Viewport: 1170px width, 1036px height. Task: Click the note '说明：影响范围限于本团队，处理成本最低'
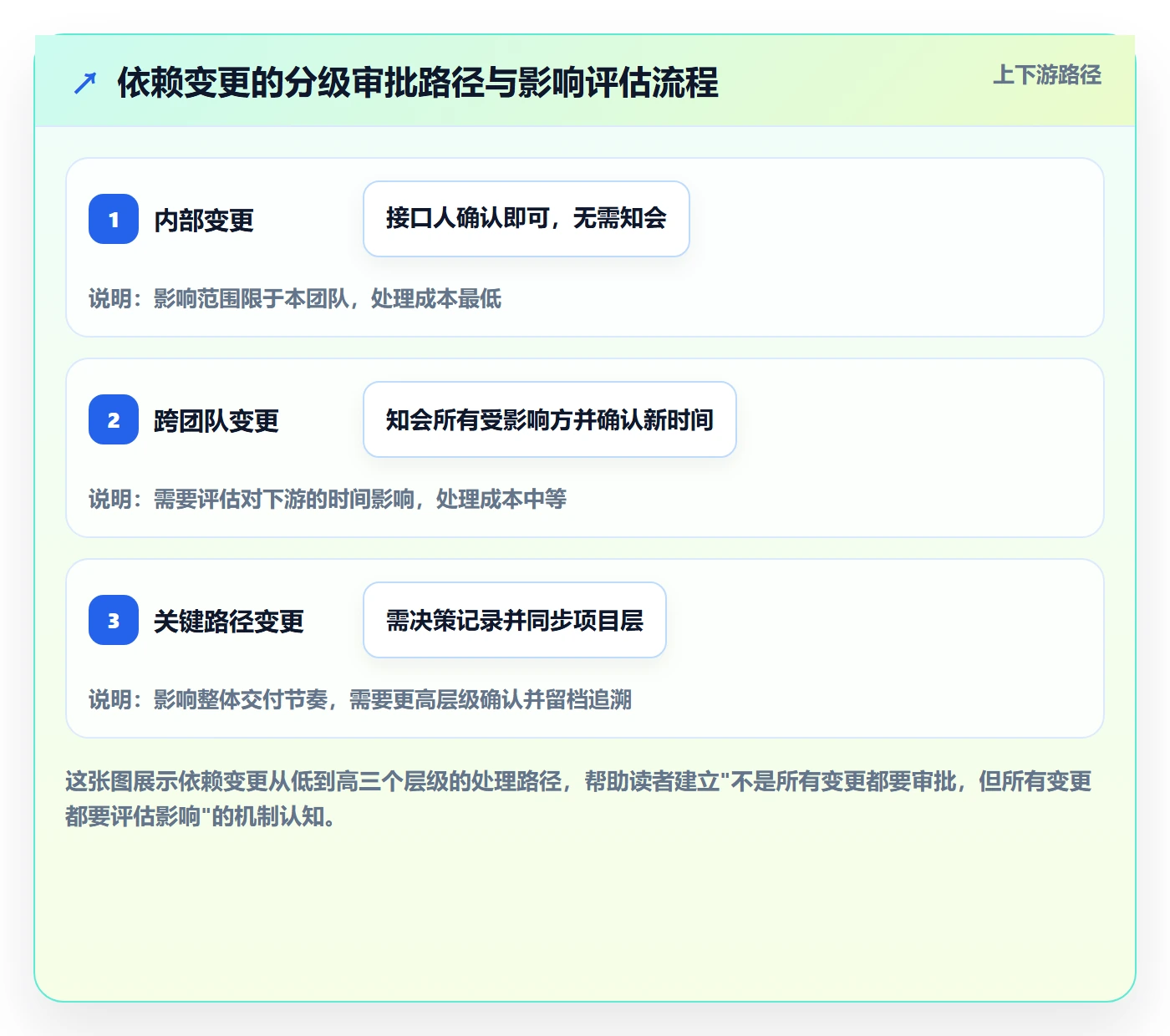[295, 298]
